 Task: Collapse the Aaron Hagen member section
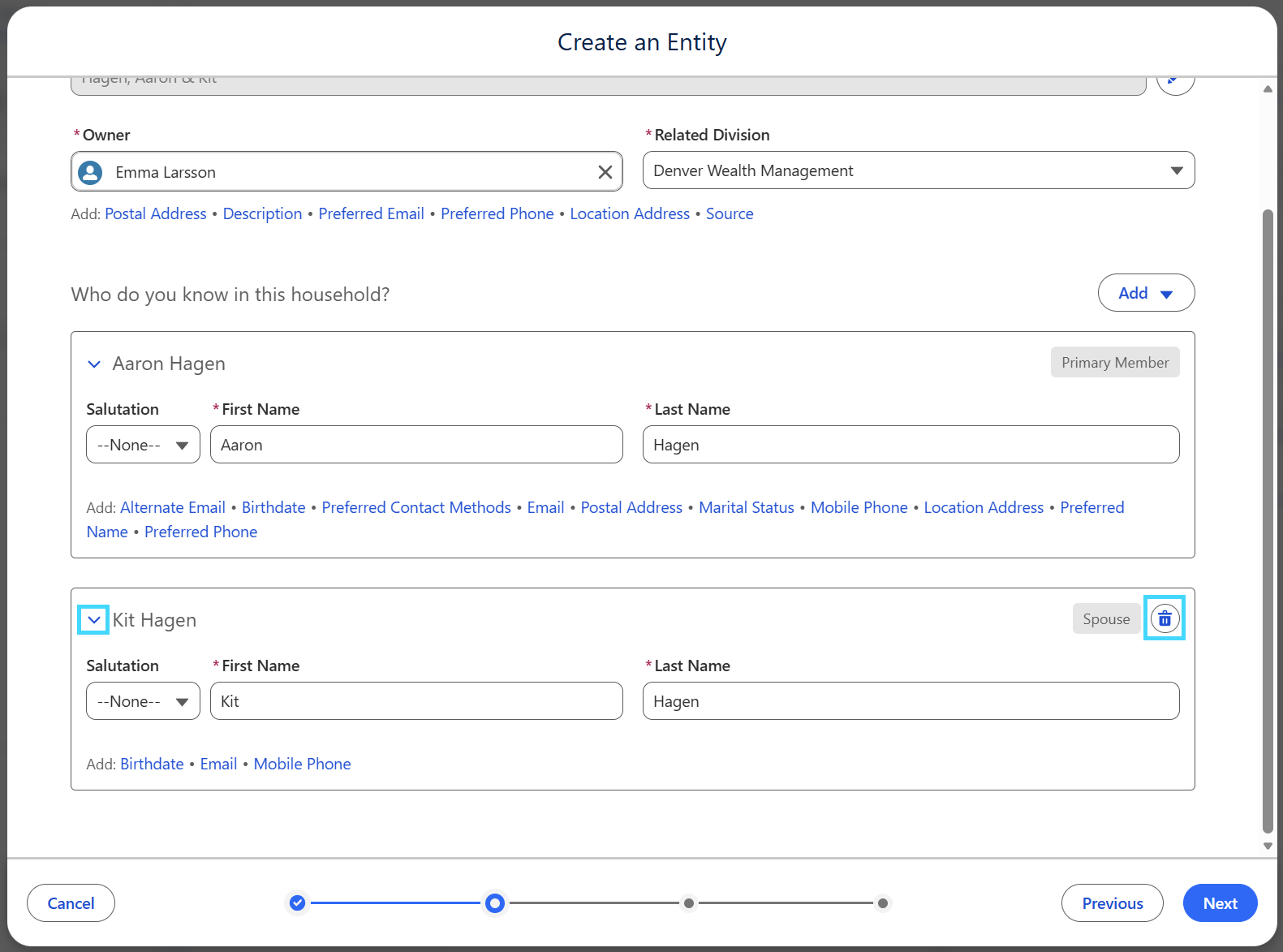coord(94,364)
